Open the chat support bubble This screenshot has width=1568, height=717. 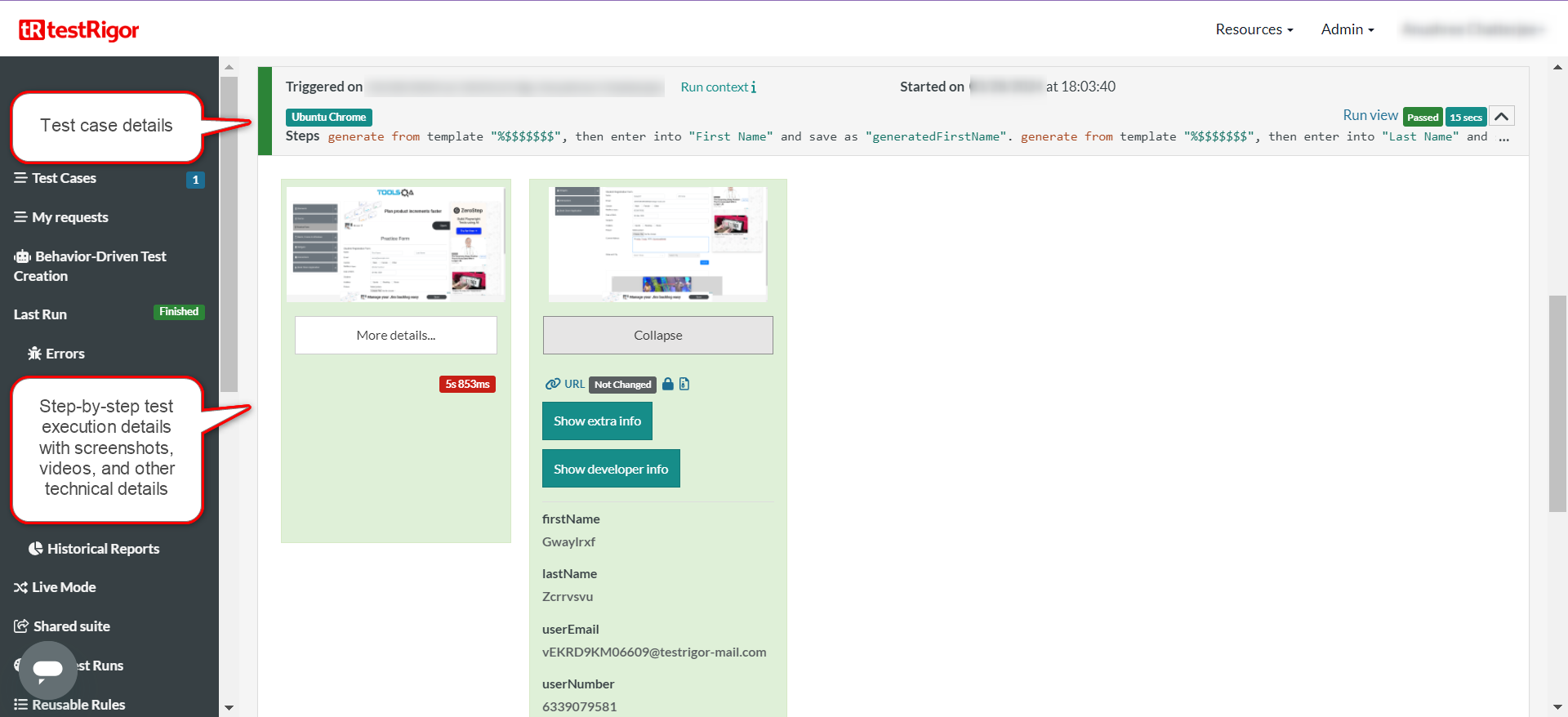(47, 669)
